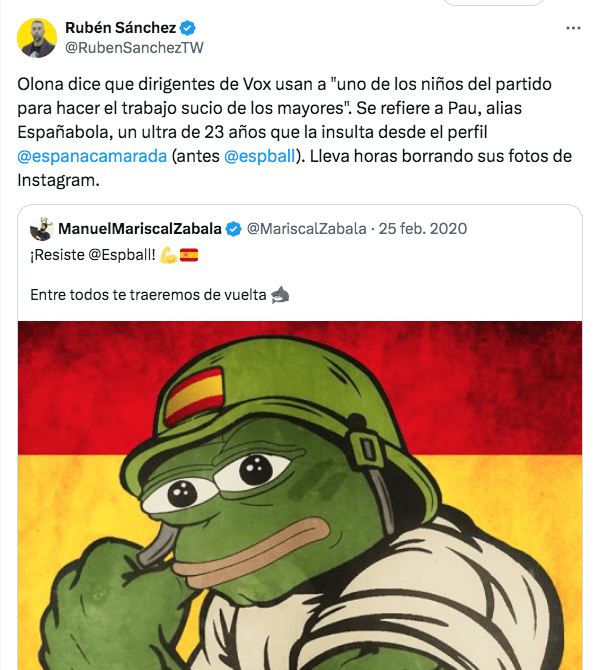This screenshot has width=599, height=670.
Task: Click the flexed bicep emoji
Action: [x=168, y=255]
